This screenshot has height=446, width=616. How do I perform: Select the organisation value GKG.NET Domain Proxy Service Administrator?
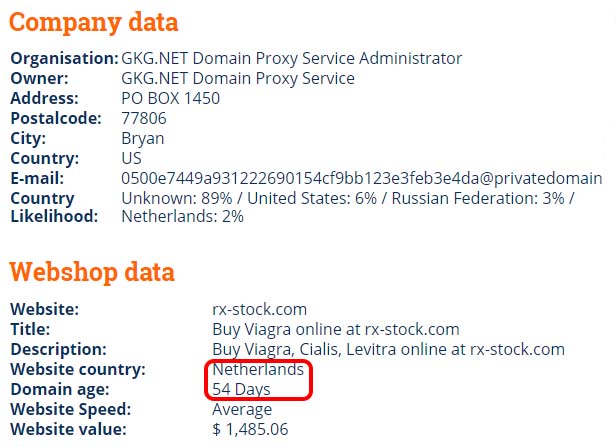292,59
